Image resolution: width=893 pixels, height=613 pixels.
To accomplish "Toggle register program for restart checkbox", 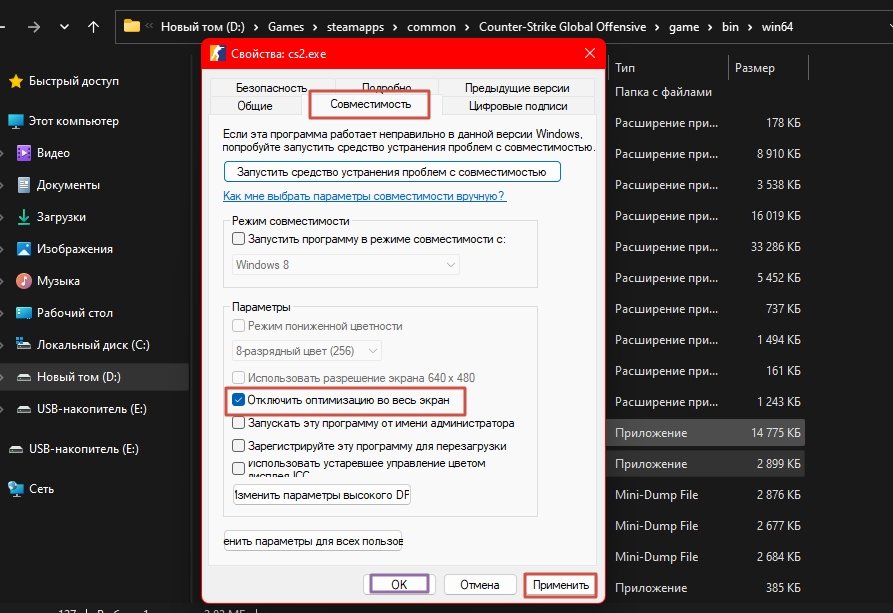I will point(239,446).
